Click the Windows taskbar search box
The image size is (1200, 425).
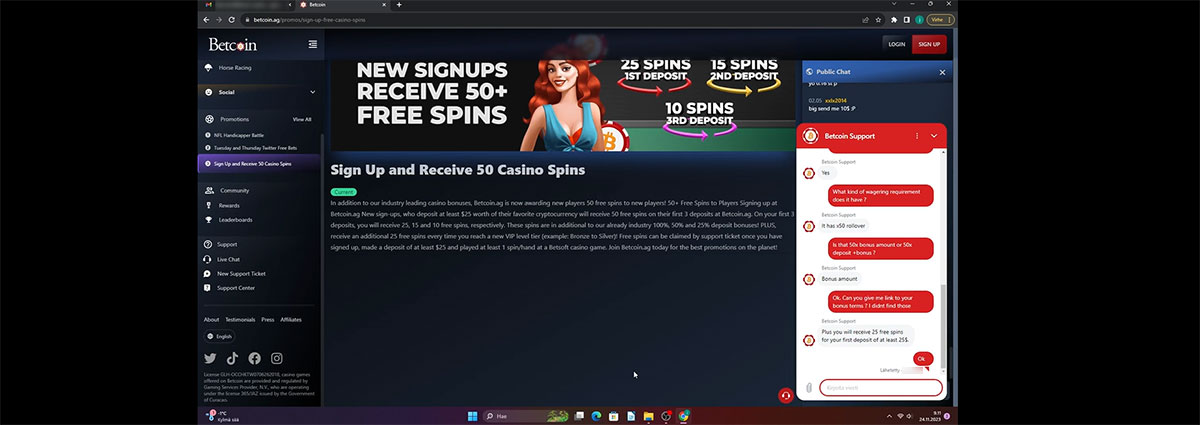pos(527,415)
